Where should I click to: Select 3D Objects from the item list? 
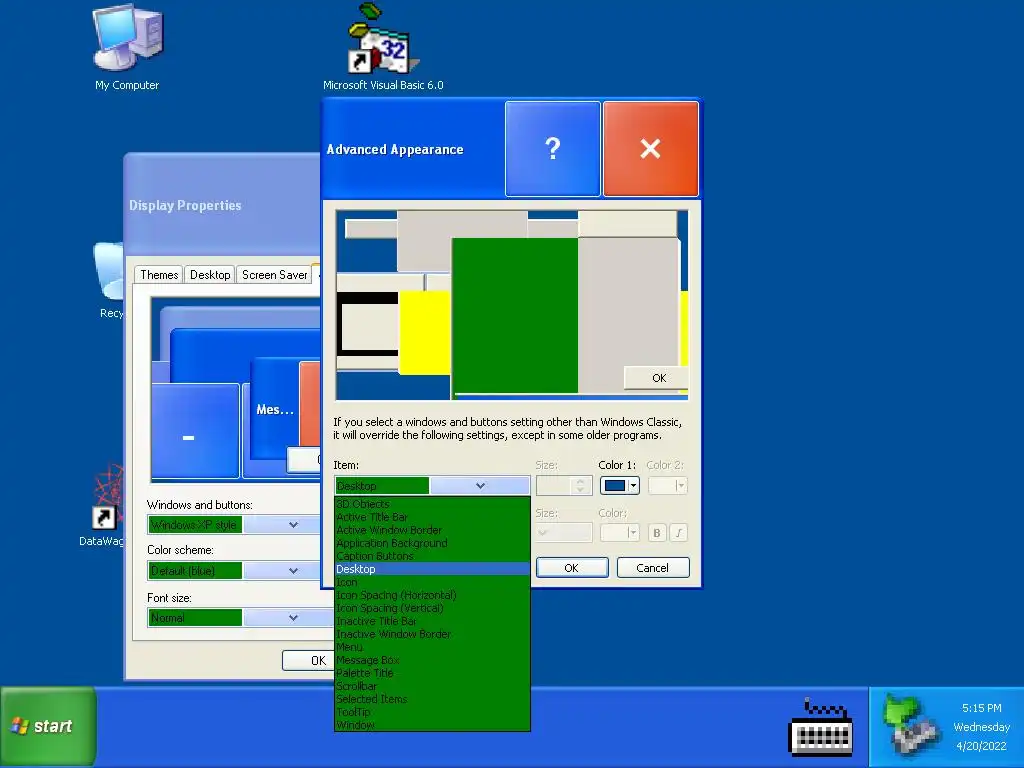[432, 504]
